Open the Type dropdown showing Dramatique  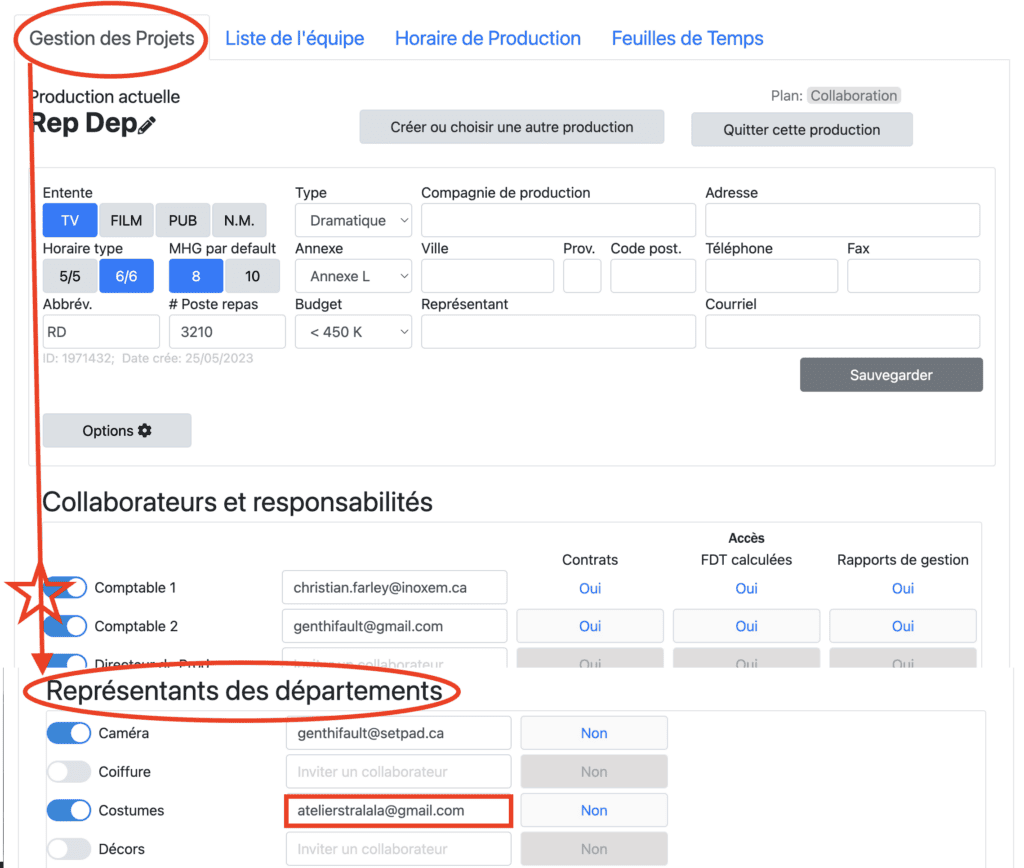point(353,220)
